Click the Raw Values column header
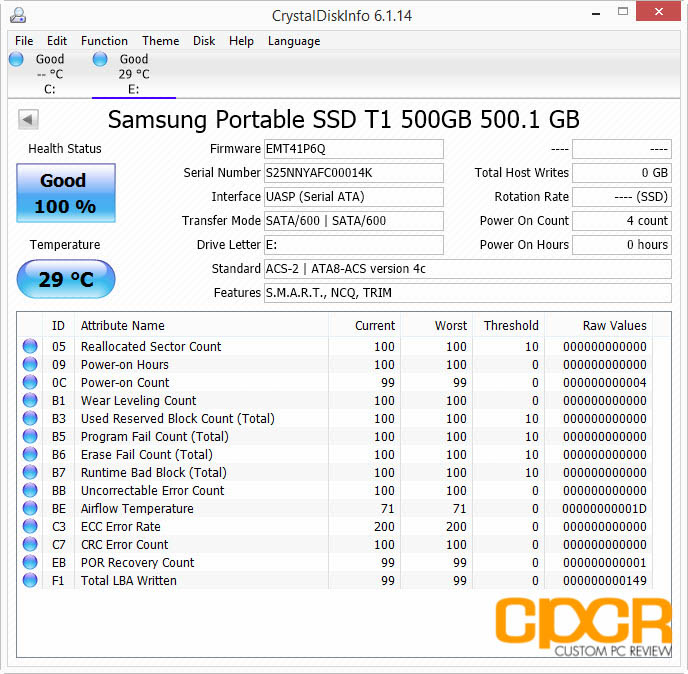The height and width of the screenshot is (674, 688). (598, 326)
